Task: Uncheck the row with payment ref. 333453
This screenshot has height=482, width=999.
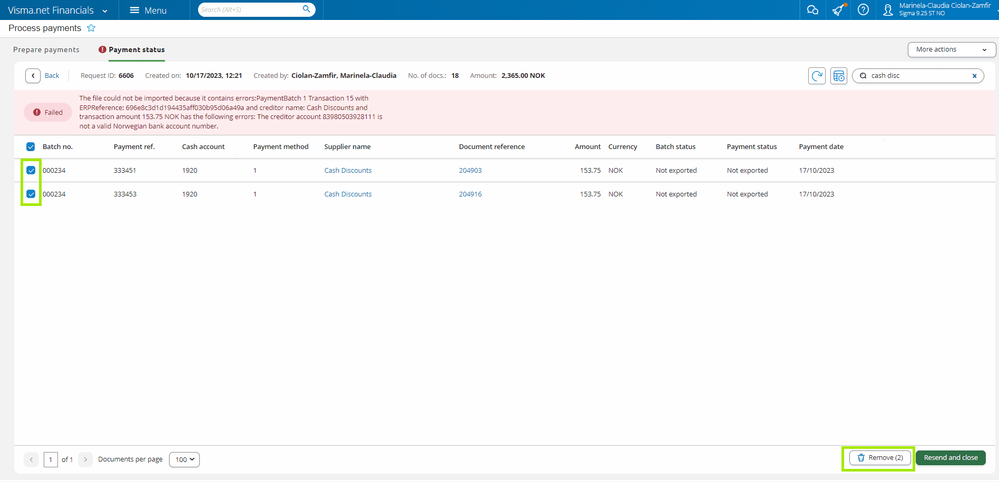Action: [x=31, y=194]
